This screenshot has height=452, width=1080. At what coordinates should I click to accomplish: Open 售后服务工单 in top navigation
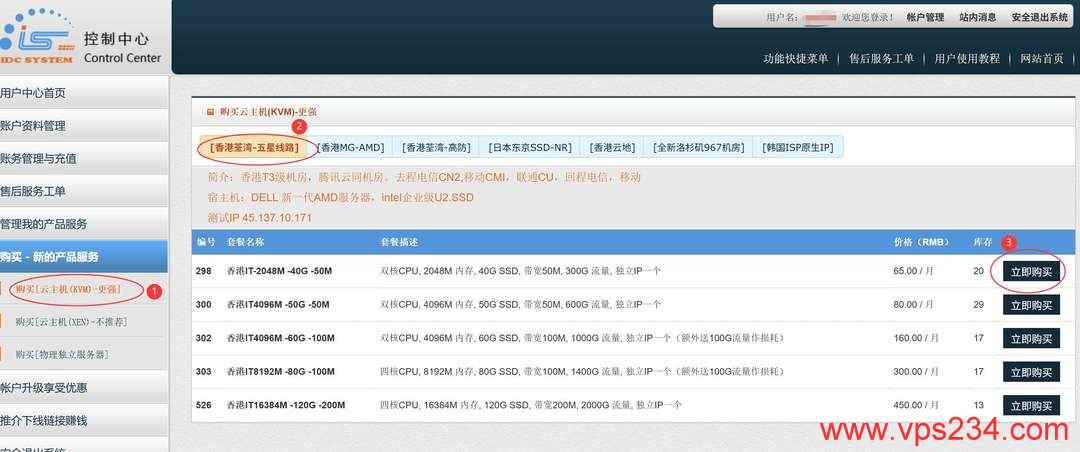click(881, 58)
